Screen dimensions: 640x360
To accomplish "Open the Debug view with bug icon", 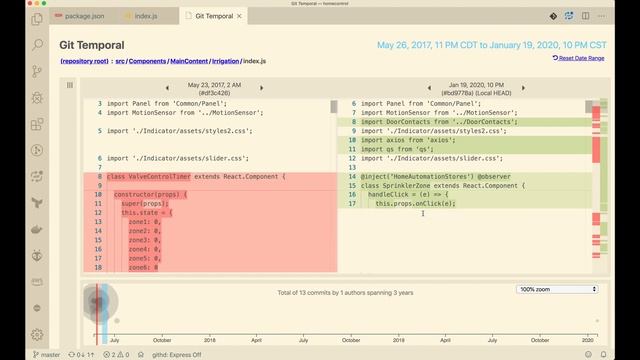I will [x=37, y=98].
